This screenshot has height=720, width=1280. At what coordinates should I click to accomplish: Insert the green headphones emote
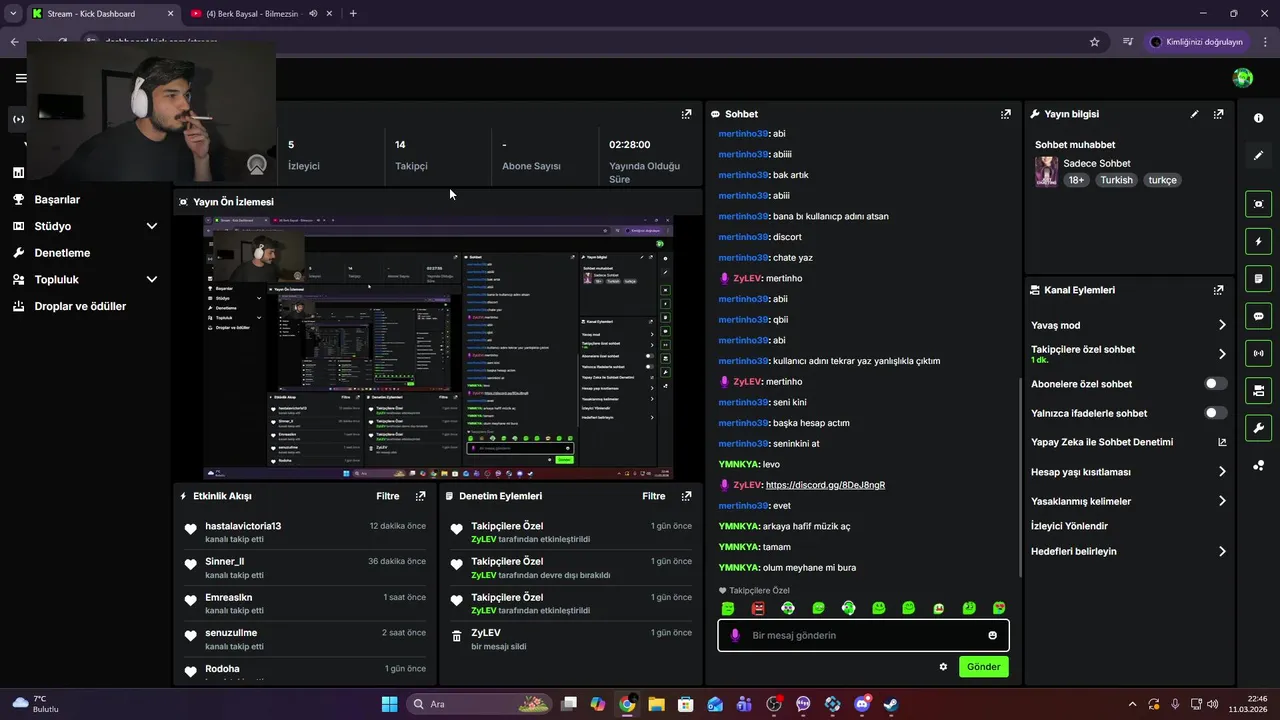(x=848, y=608)
